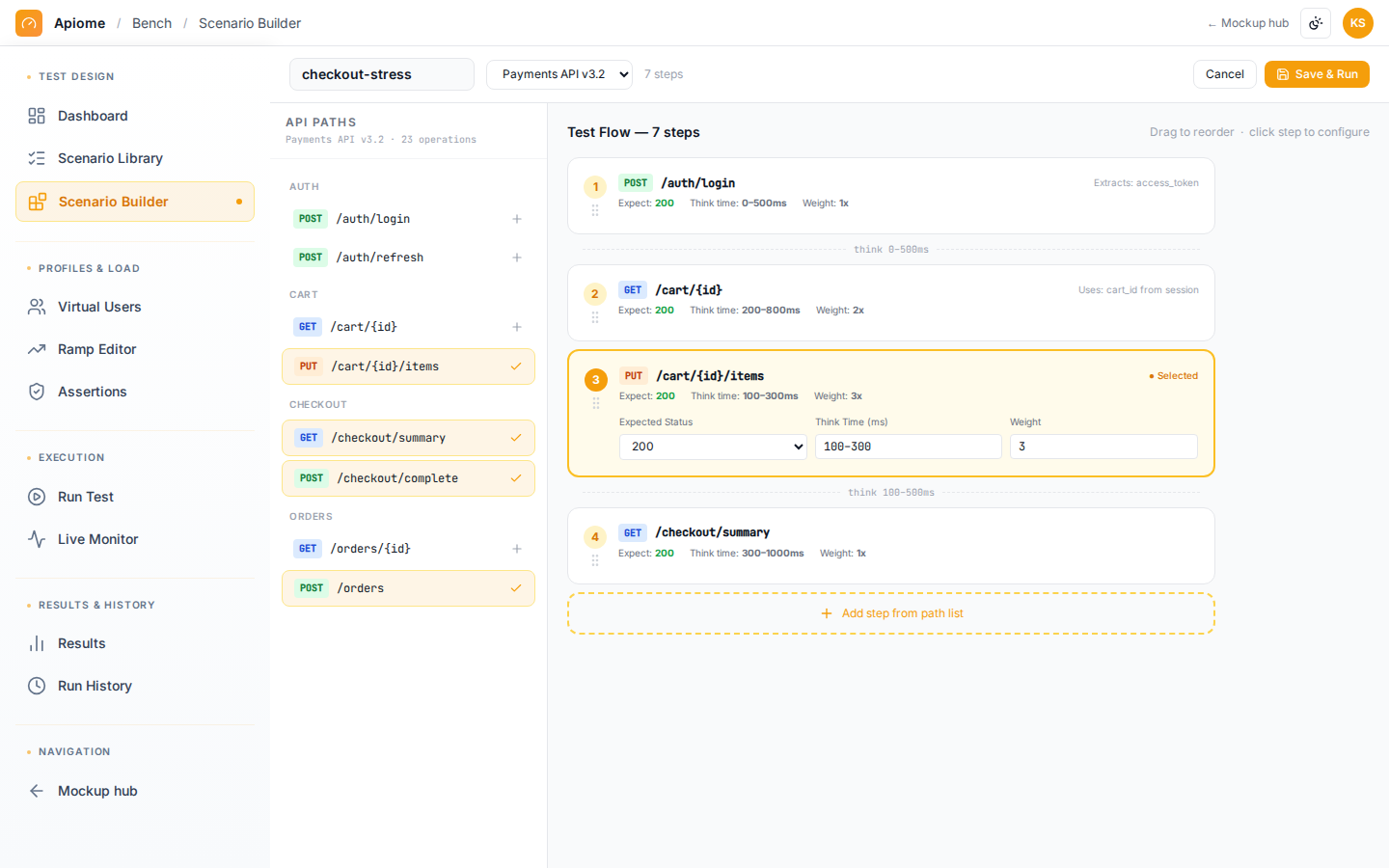Click Add step from path list
The height and width of the screenshot is (868, 1389).
(891, 613)
